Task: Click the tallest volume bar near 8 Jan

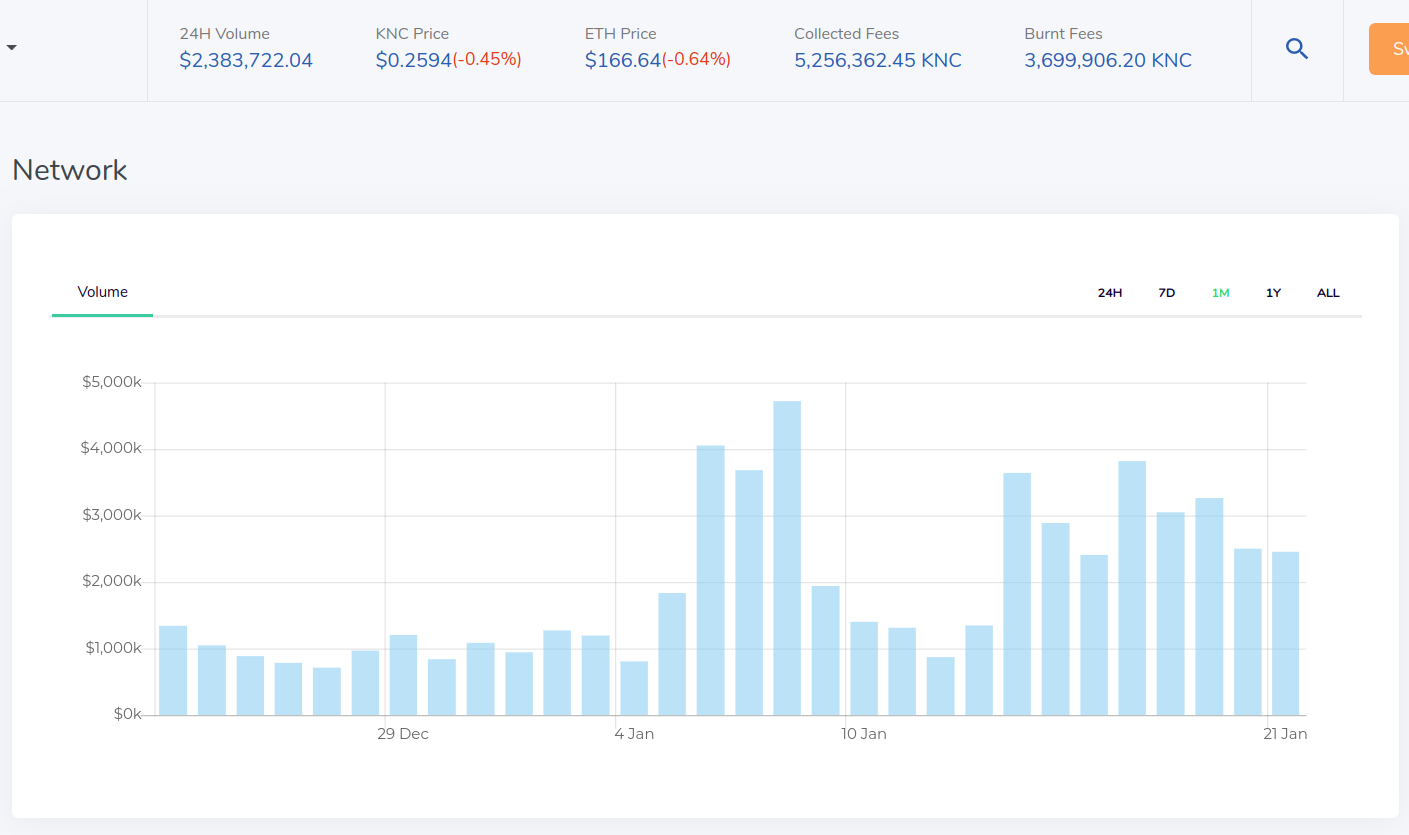Action: coord(787,558)
